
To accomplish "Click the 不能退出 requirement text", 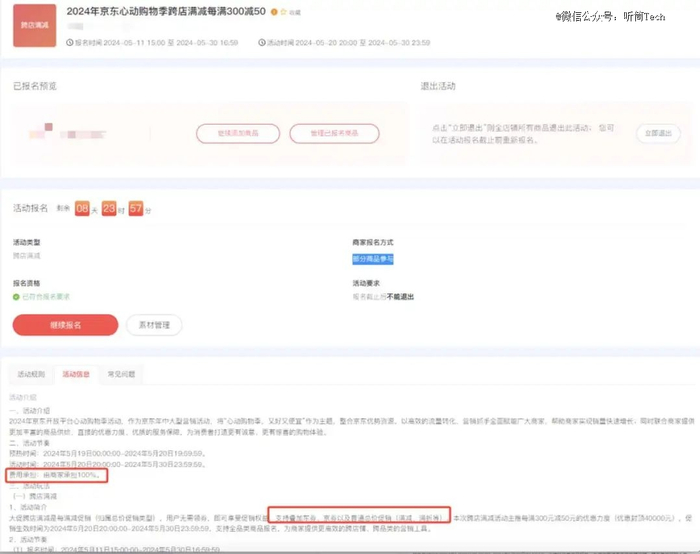I will [400, 297].
